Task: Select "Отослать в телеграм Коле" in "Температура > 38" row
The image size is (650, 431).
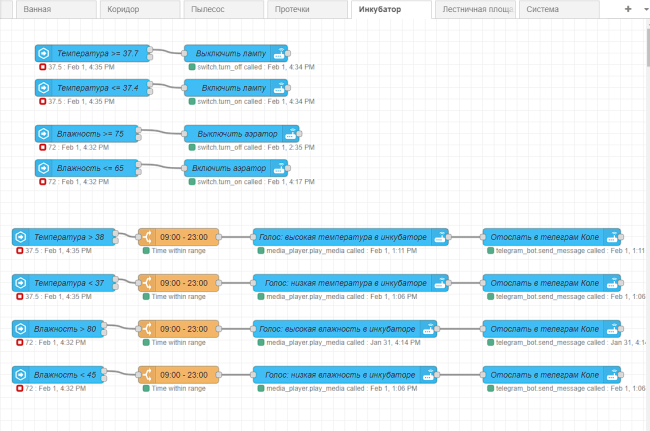Action: point(543,237)
